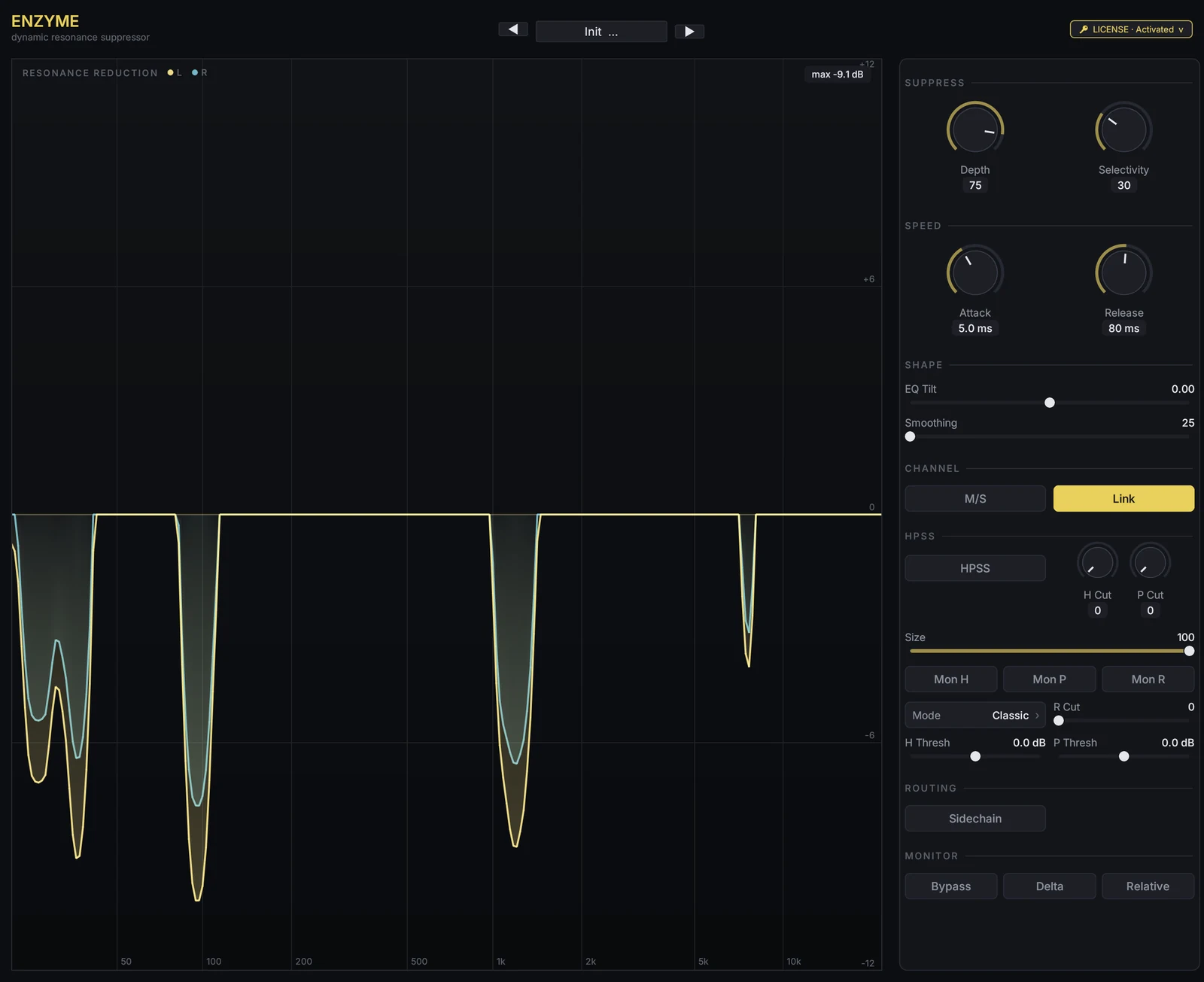Viewport: 1204px width, 982px height.
Task: Click the Release knob
Action: [x=1123, y=272]
